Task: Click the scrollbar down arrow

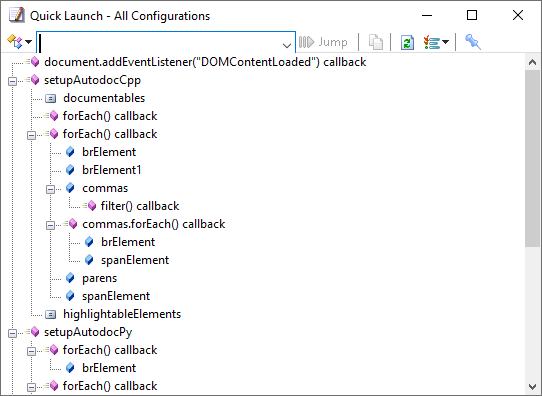Action: point(532,386)
